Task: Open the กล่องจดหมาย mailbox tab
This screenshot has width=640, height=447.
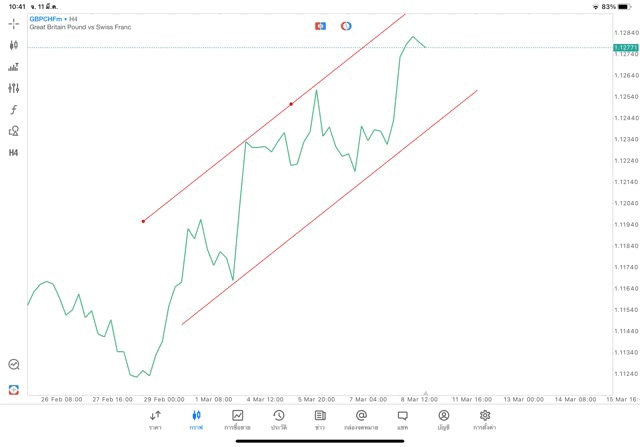Action: (x=361, y=419)
